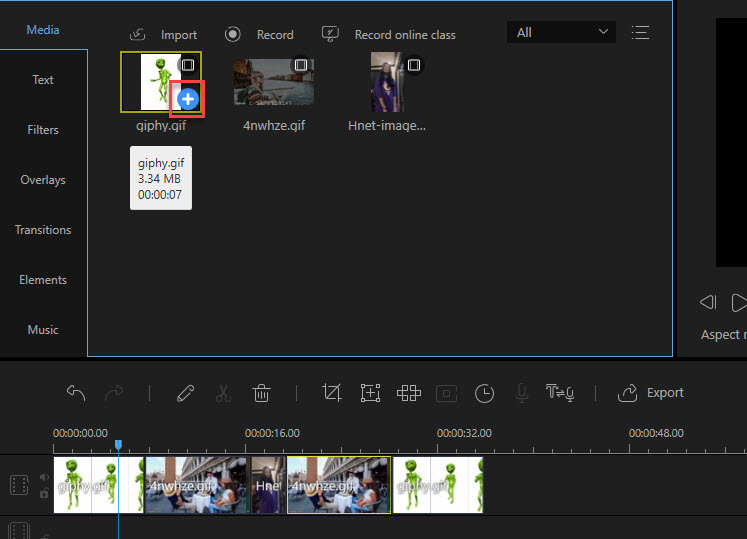Image resolution: width=747 pixels, height=539 pixels.
Task: Click the Mosaic tool icon
Action: [x=409, y=393]
